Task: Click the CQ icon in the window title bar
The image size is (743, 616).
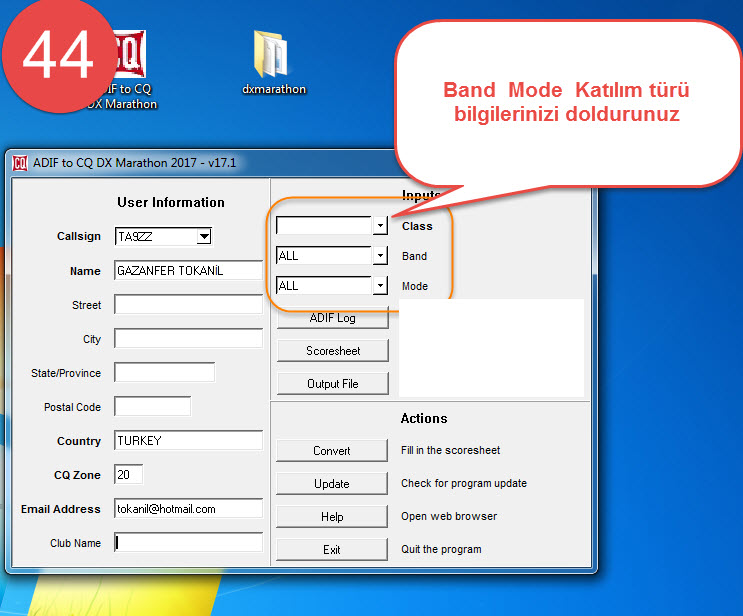Action: [x=20, y=163]
